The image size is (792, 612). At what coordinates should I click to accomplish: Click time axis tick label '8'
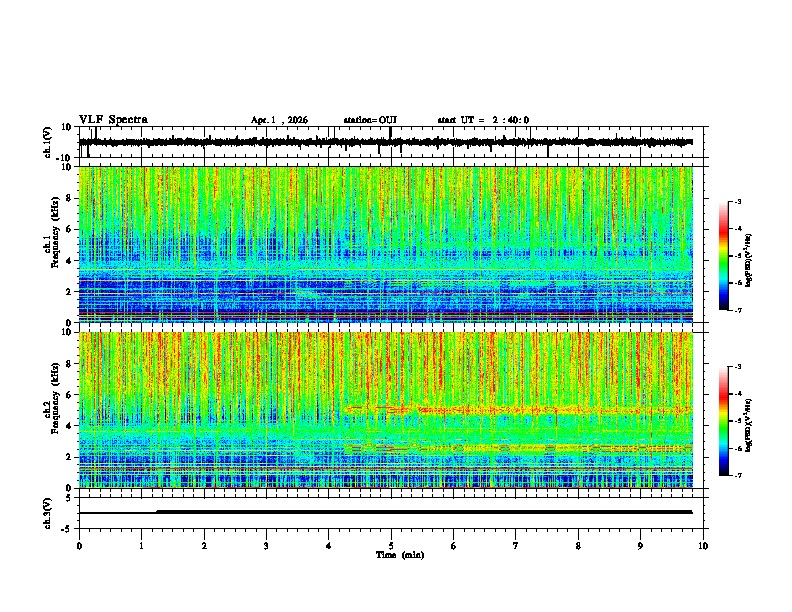click(578, 546)
